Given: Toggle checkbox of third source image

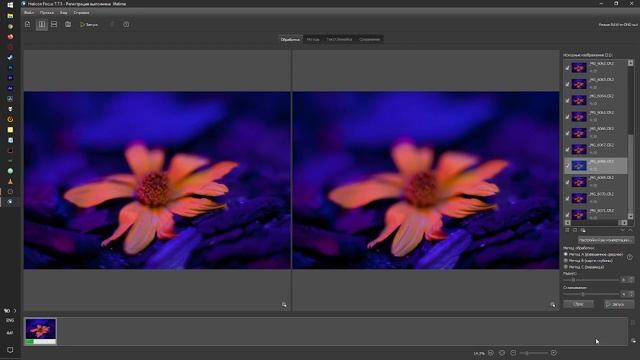Looking at the screenshot, I should point(567,100).
